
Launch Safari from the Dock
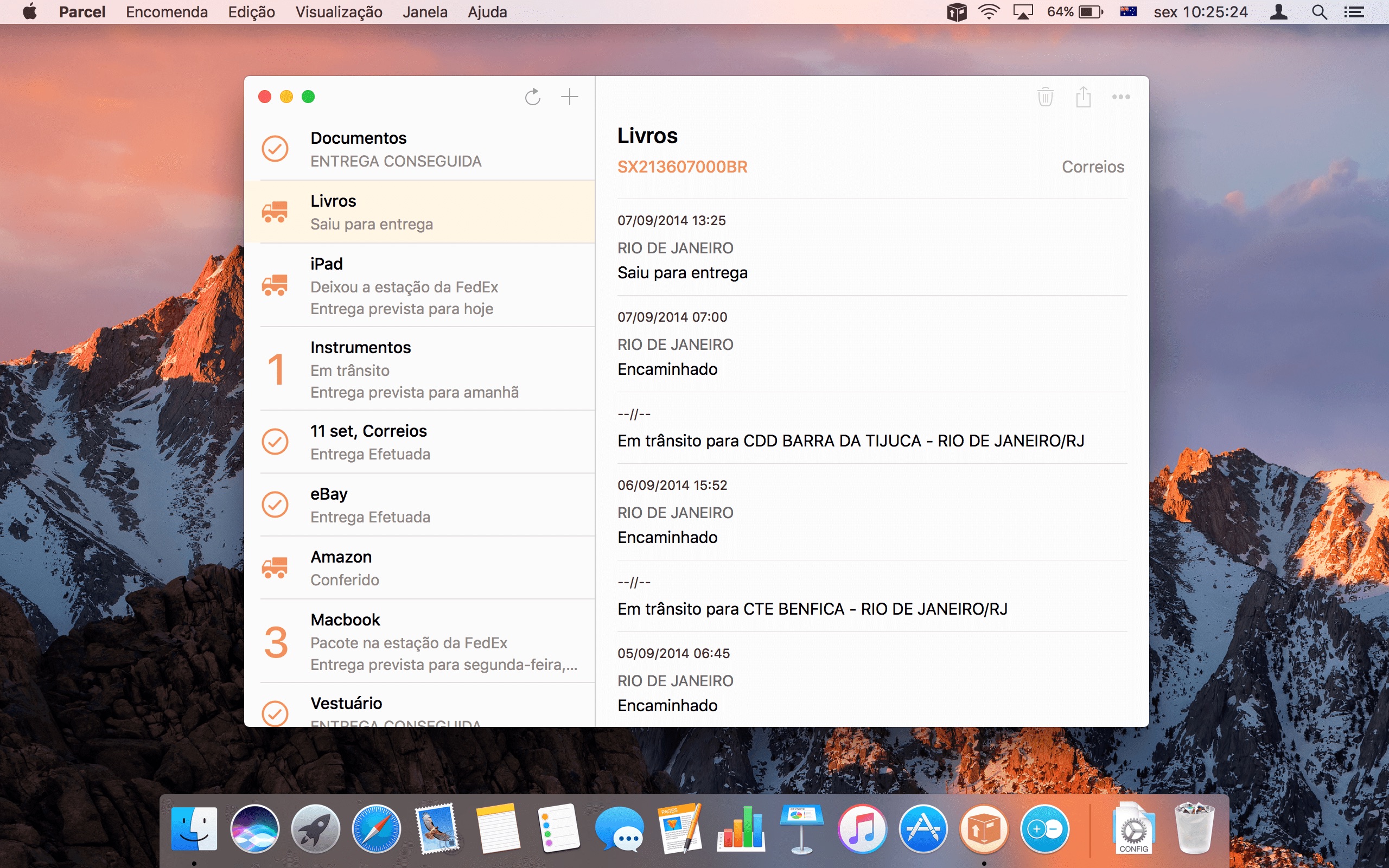377,828
